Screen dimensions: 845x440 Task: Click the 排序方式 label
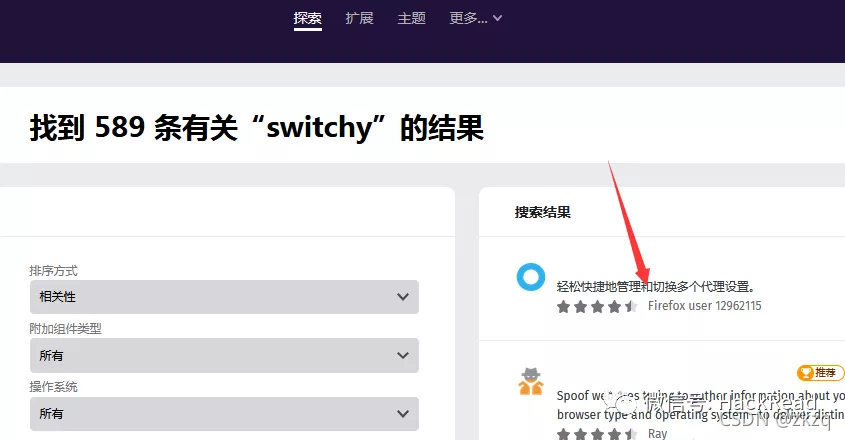point(53,271)
